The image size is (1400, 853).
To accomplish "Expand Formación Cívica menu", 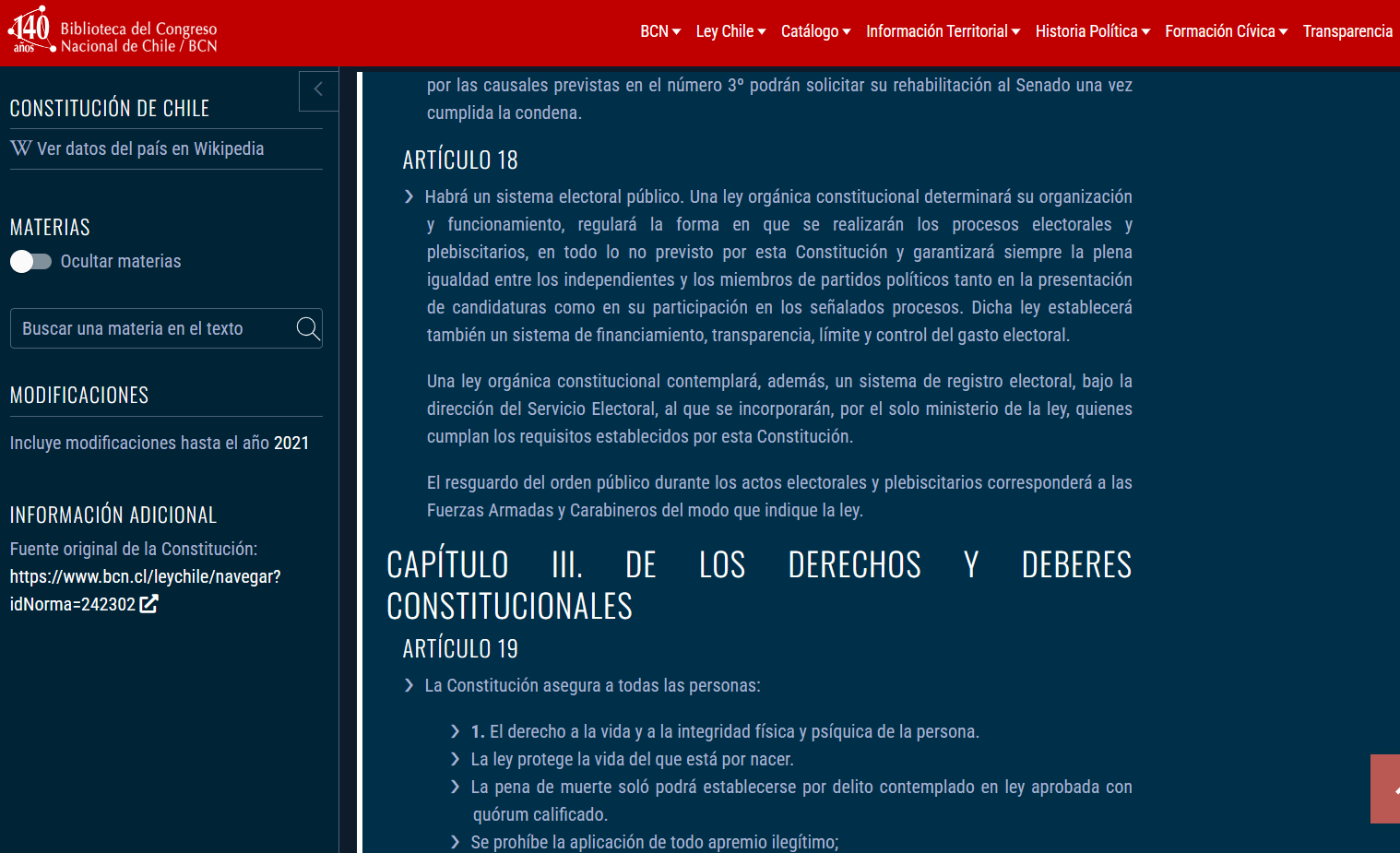I will (x=1226, y=31).
